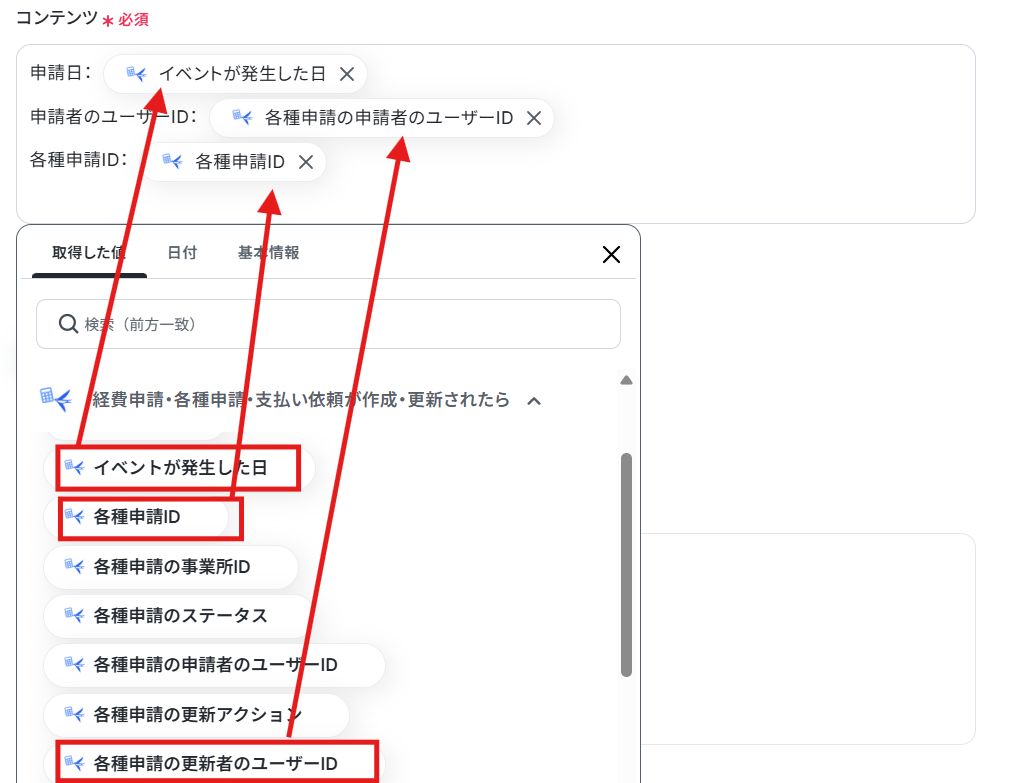Close the value picker popup with X
Image resolution: width=1015 pixels, height=783 pixels.
click(612, 254)
